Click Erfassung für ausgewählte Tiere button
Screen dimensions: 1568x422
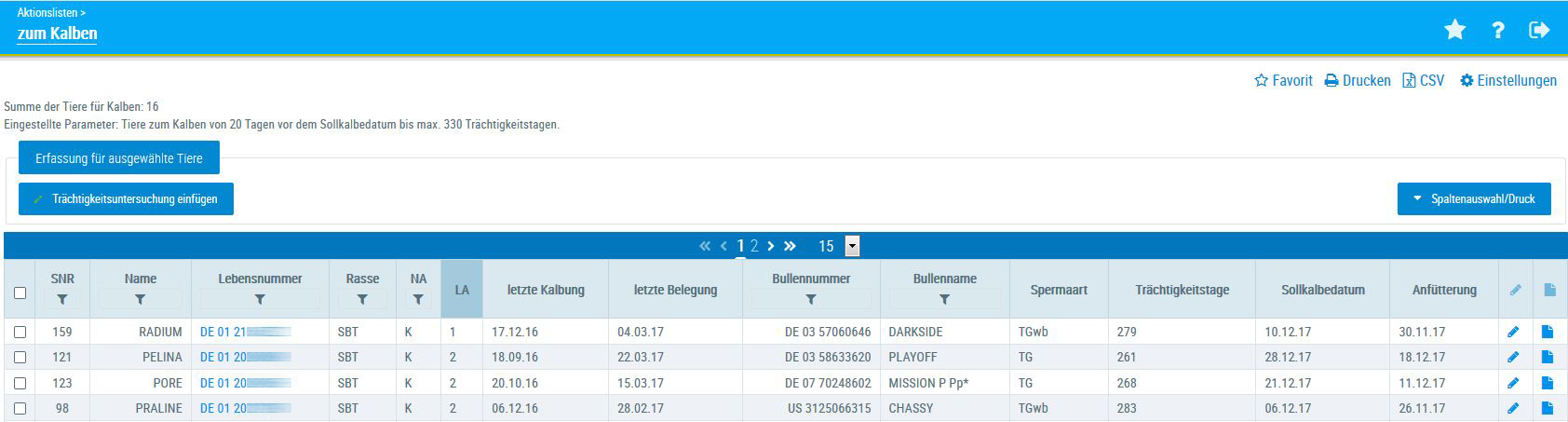click(118, 158)
